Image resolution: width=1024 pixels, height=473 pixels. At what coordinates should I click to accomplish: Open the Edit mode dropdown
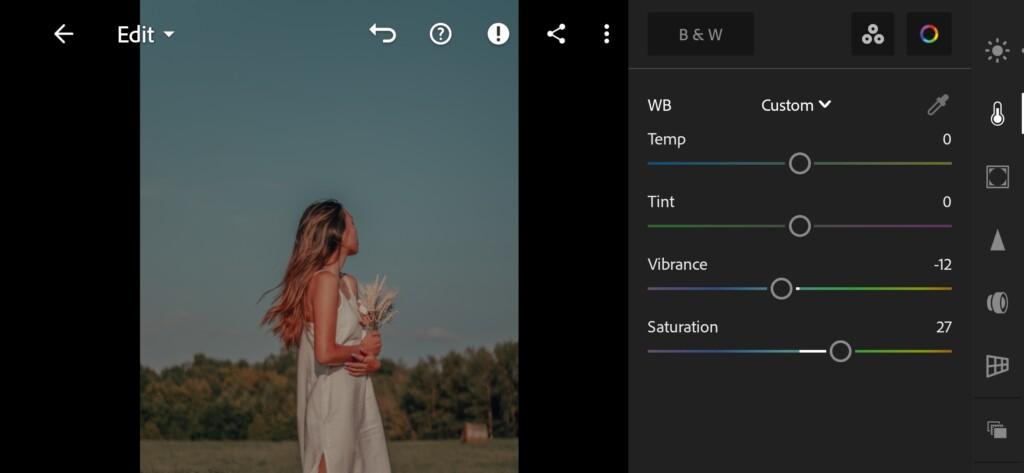146,34
